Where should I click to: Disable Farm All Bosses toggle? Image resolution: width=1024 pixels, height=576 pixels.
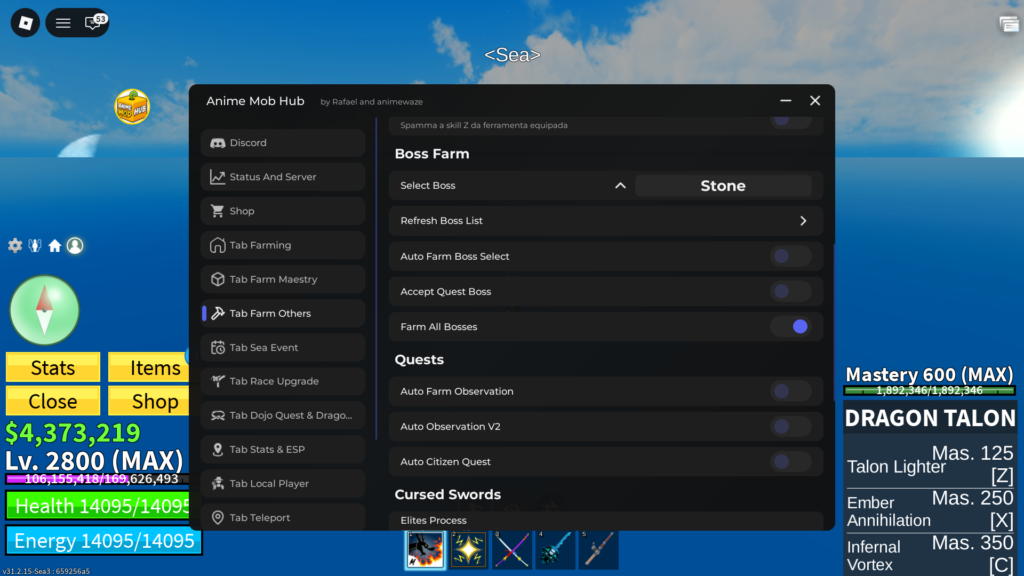tap(790, 327)
